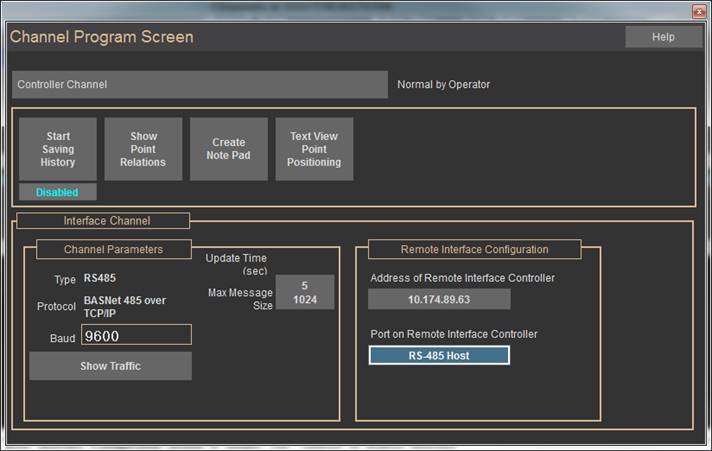
Task: Click the Help button
Action: (x=663, y=37)
